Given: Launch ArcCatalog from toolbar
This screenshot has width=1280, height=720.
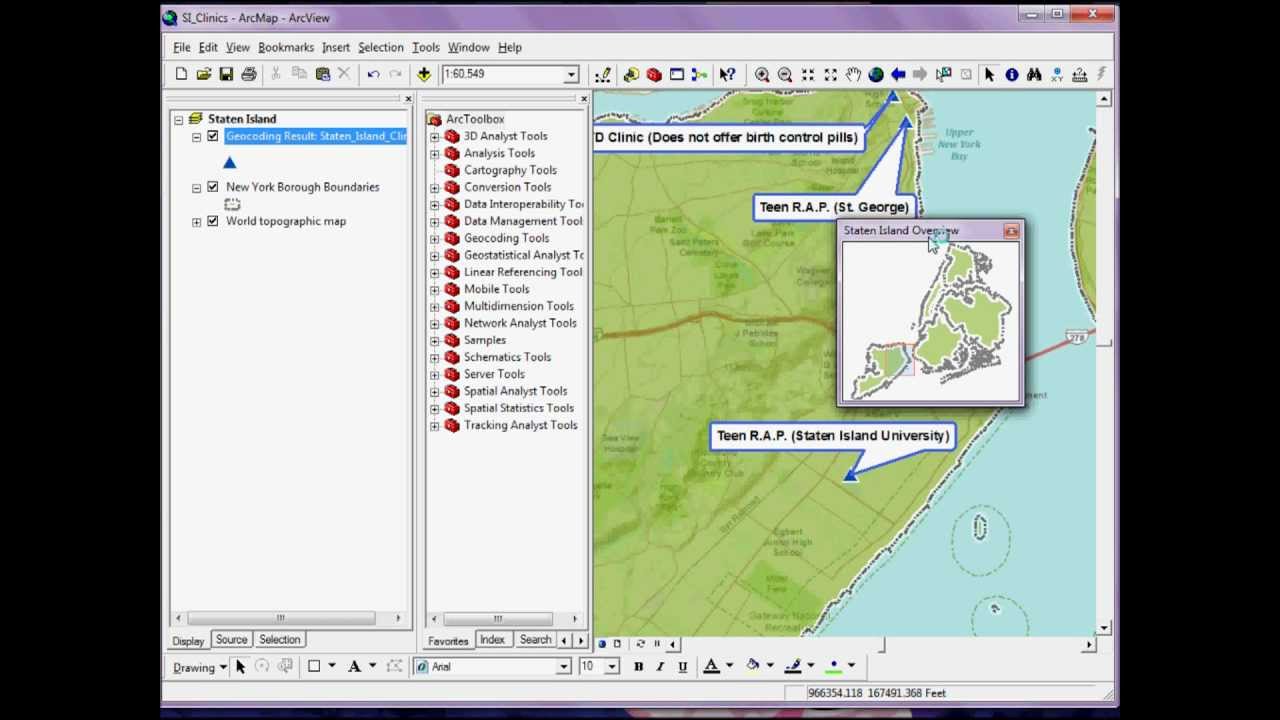Looking at the screenshot, I should (x=631, y=75).
